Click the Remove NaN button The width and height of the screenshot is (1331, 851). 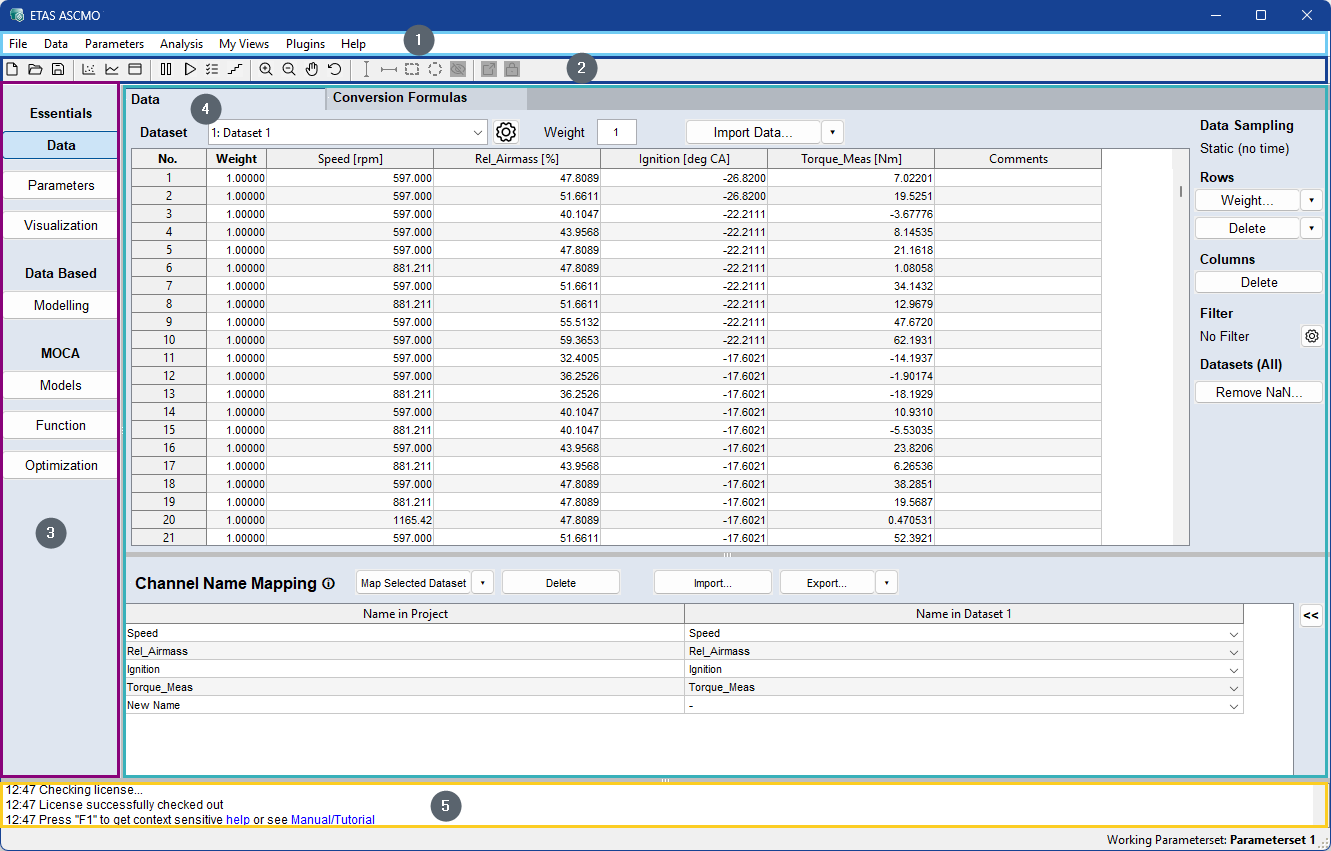1258,392
